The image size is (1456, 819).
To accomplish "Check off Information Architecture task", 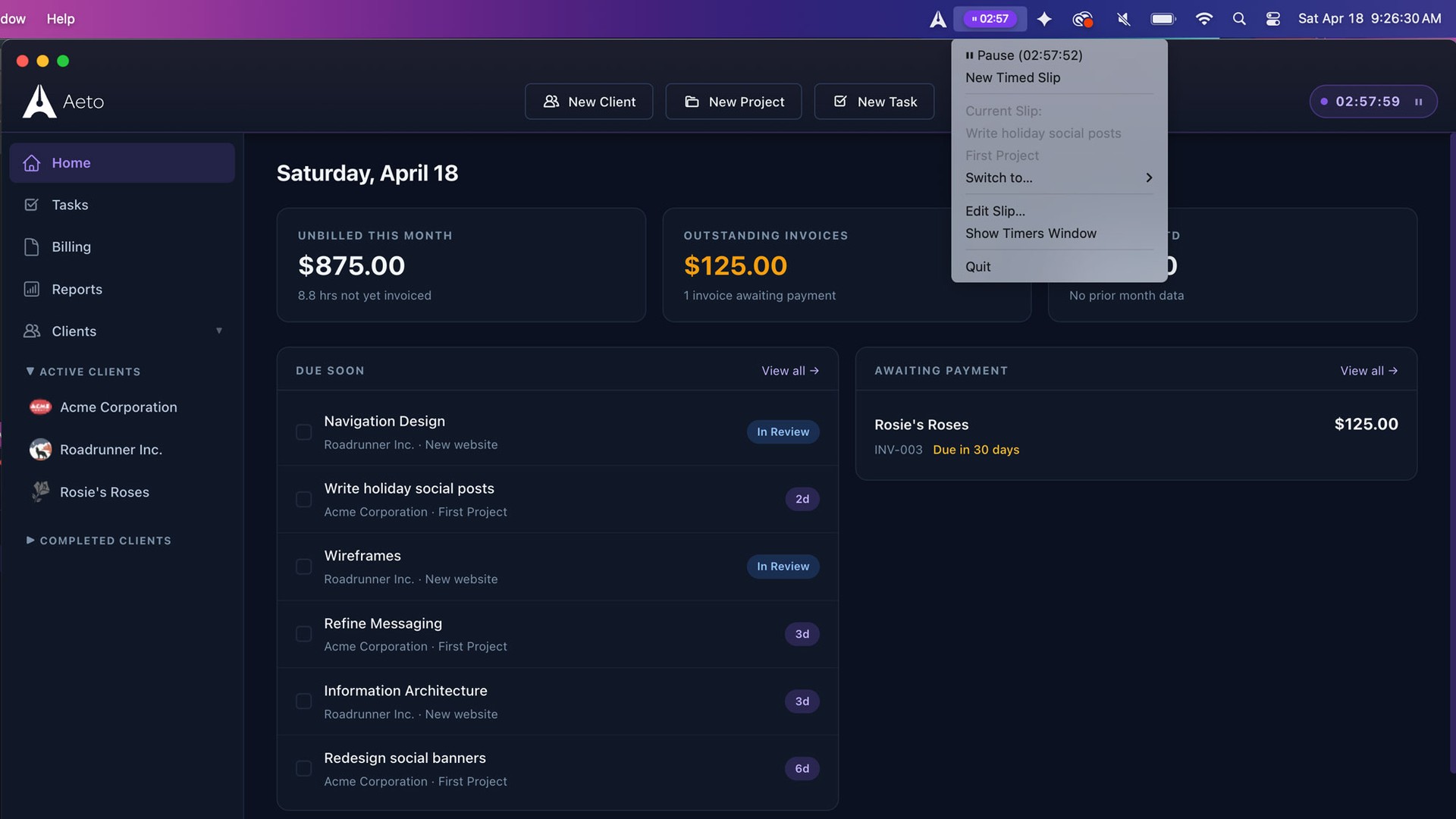I will click(303, 701).
